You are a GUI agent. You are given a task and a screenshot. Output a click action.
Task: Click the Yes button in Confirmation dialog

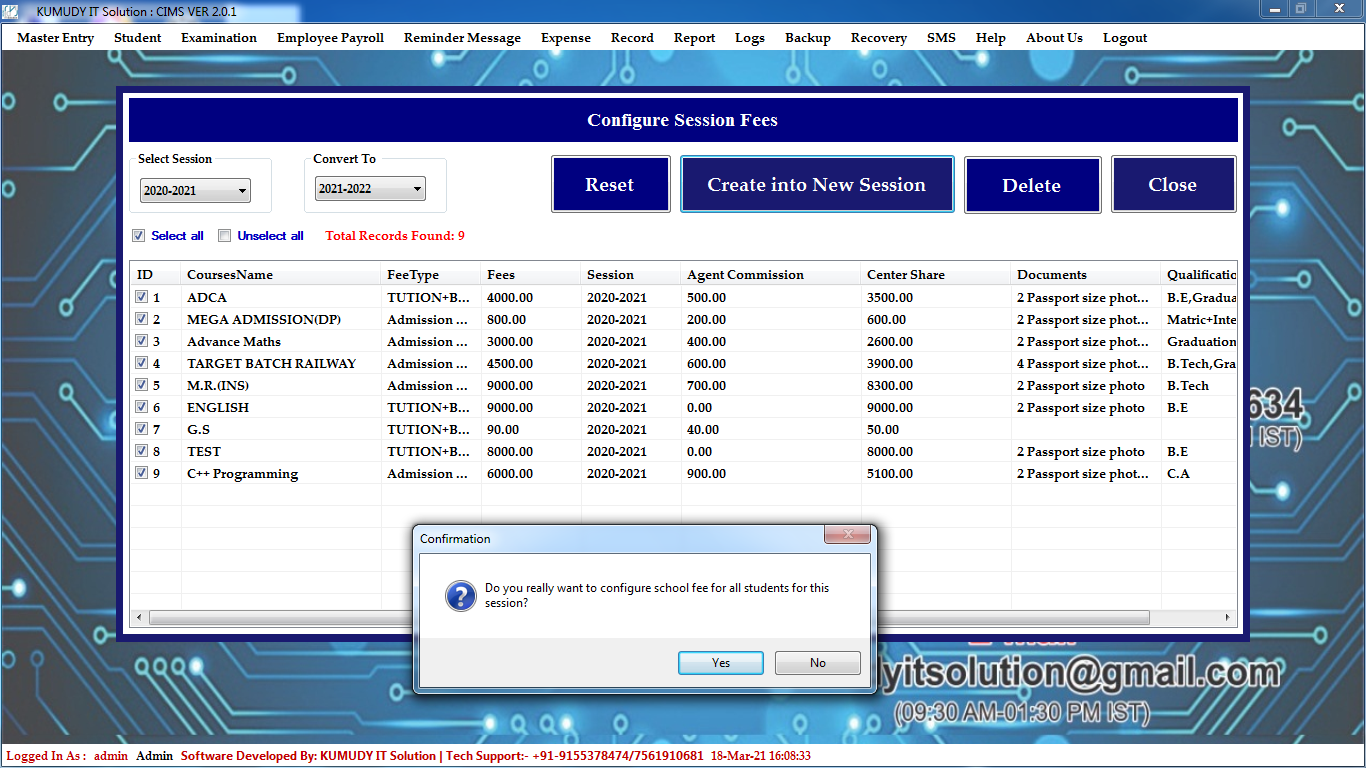(x=720, y=663)
